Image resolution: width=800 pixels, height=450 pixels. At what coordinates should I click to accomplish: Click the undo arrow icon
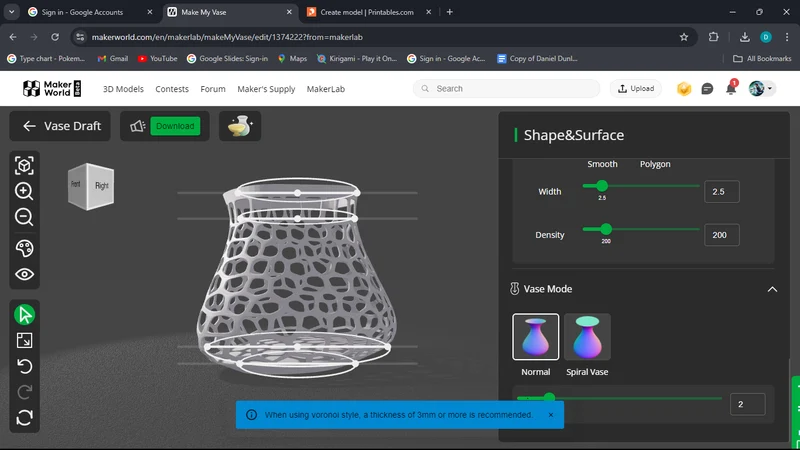coord(24,366)
